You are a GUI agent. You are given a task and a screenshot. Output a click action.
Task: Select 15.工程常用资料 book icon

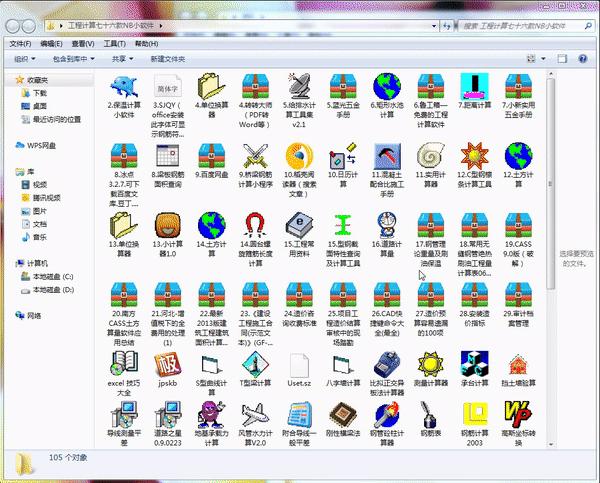pyautogui.click(x=299, y=226)
